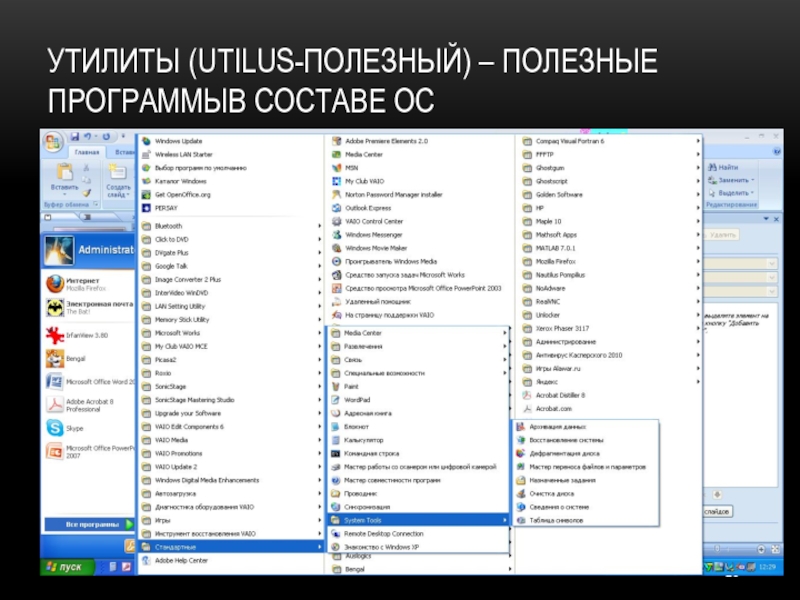Start Windows Movie Maker
This screenshot has width=800, height=600.
[x=376, y=248]
